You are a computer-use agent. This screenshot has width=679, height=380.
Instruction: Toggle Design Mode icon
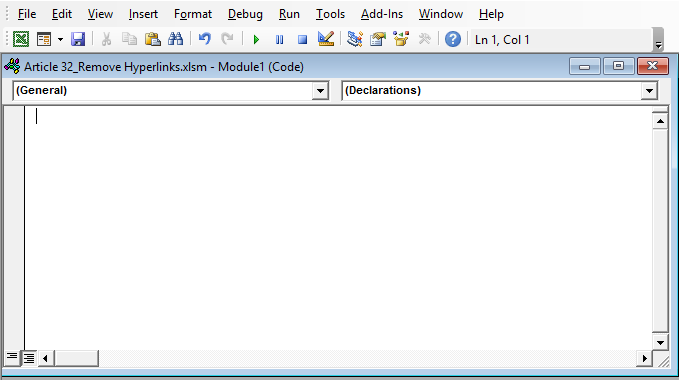coord(326,39)
